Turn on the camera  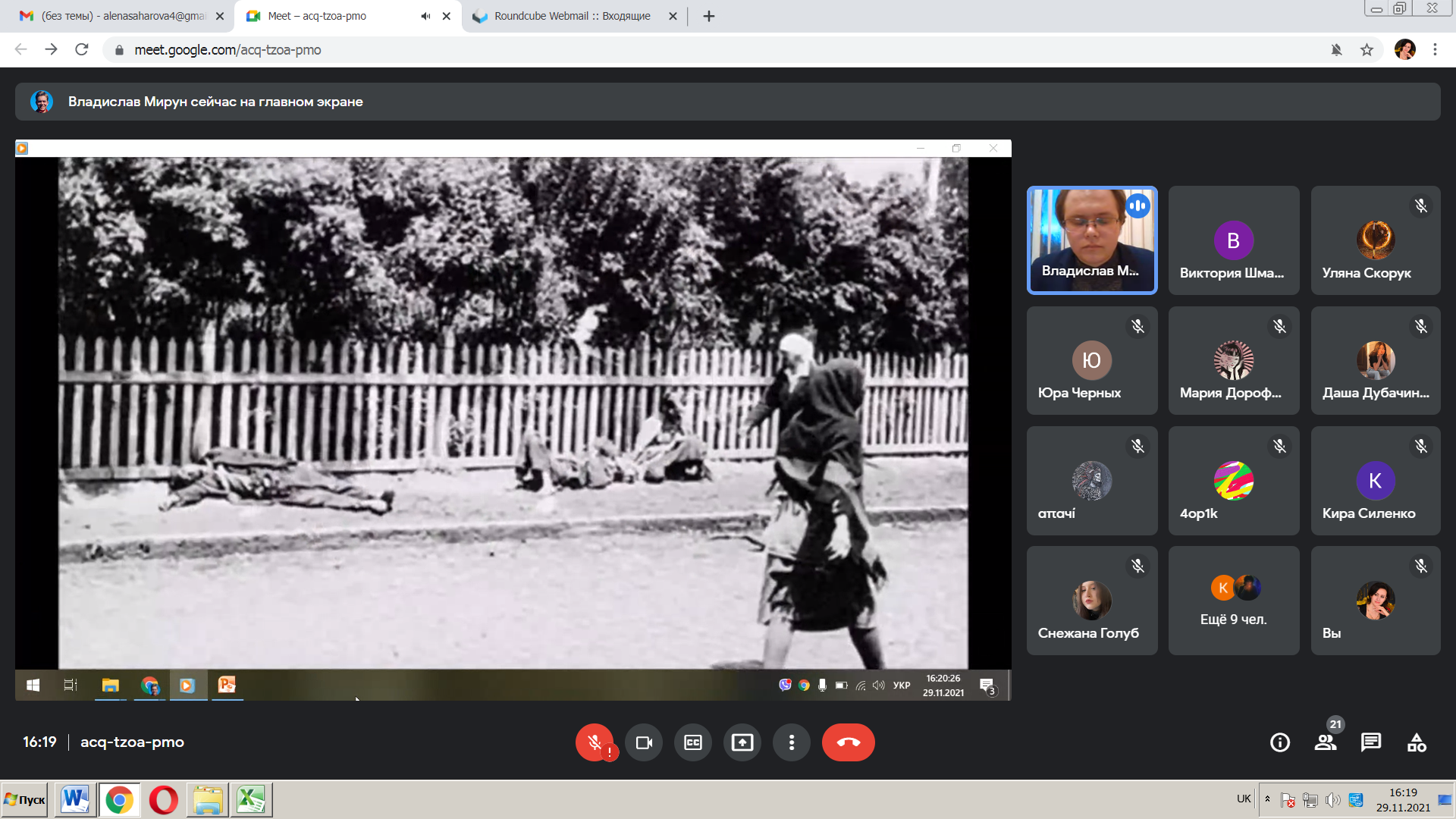pyautogui.click(x=644, y=742)
